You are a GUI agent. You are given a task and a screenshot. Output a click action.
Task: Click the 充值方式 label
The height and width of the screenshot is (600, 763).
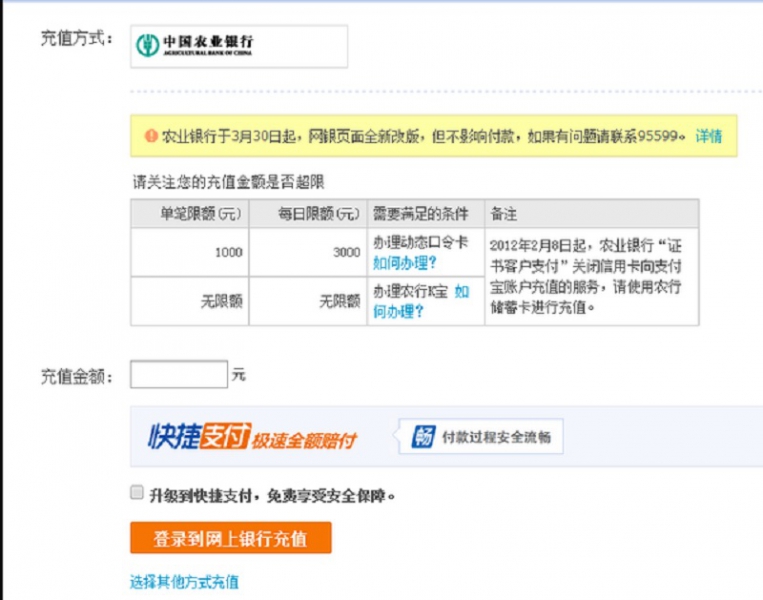point(76,38)
